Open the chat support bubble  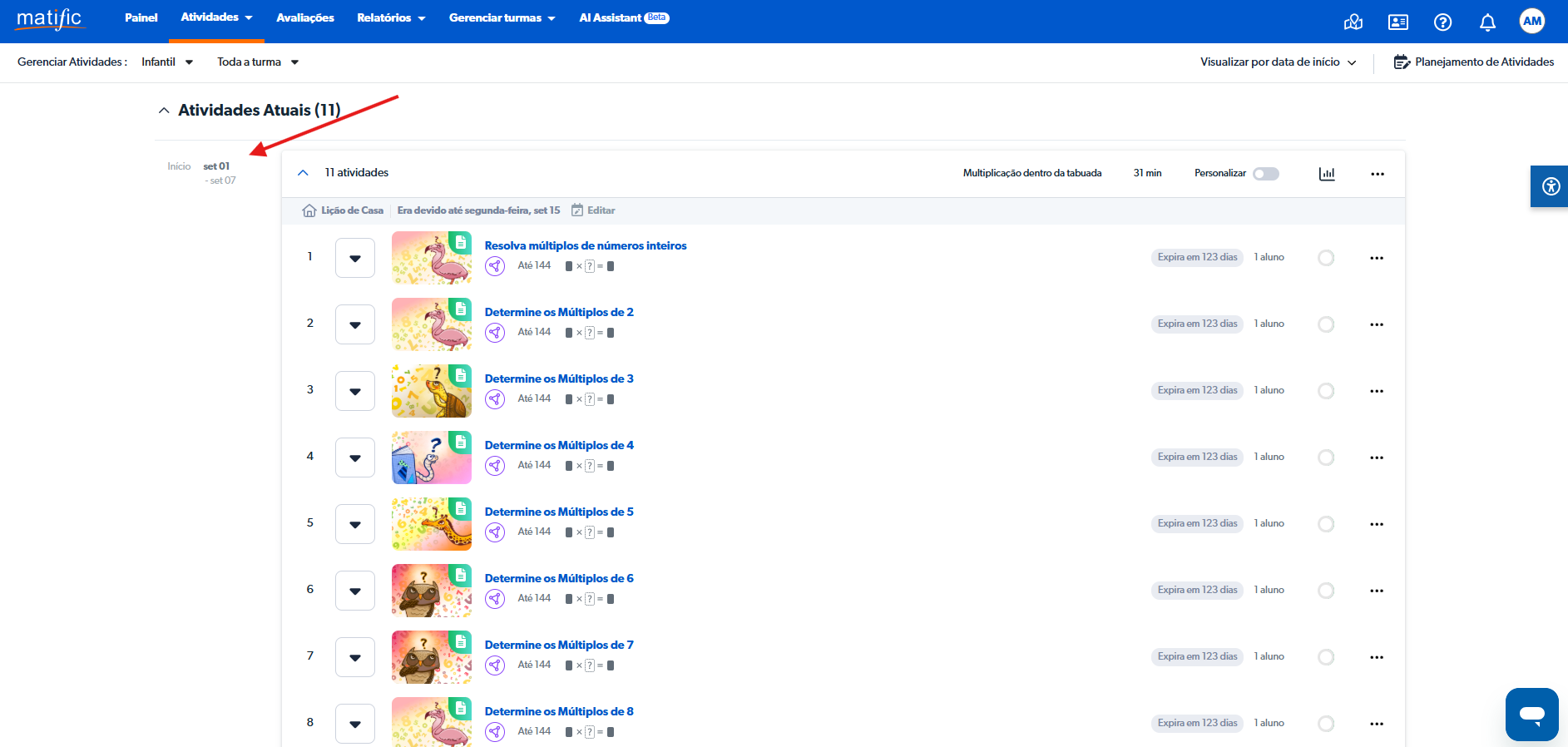point(1531,714)
